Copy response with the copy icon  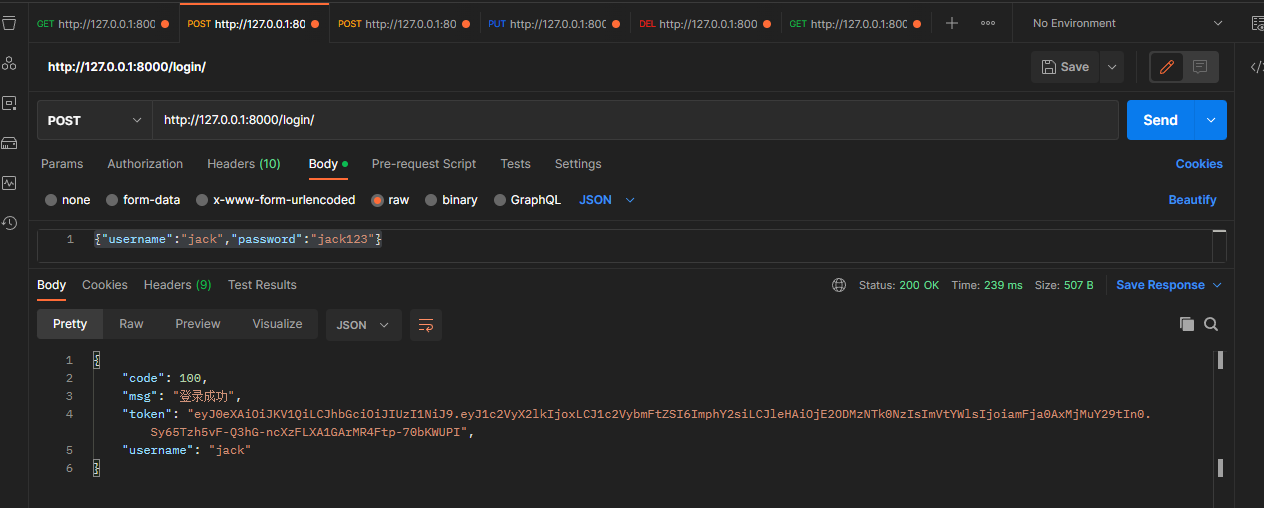coord(1187,324)
